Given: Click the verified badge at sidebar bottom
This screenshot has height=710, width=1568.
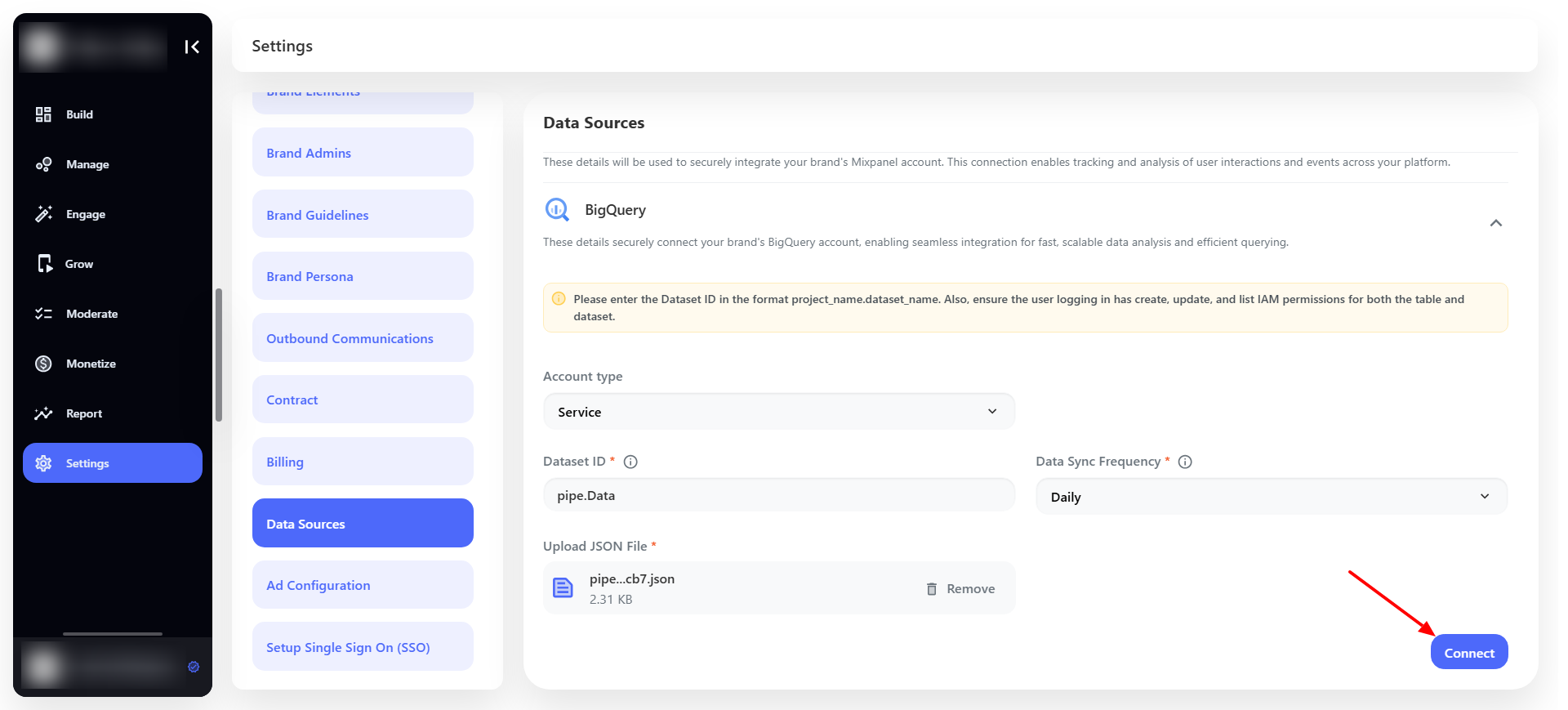Looking at the screenshot, I should pyautogui.click(x=194, y=667).
